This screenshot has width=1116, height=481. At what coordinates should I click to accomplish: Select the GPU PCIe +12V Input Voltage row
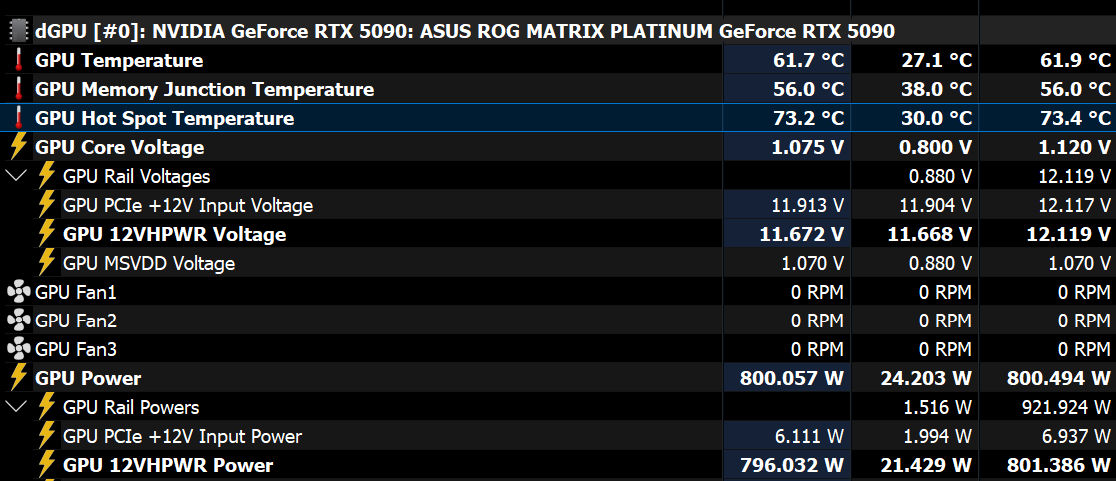558,205
